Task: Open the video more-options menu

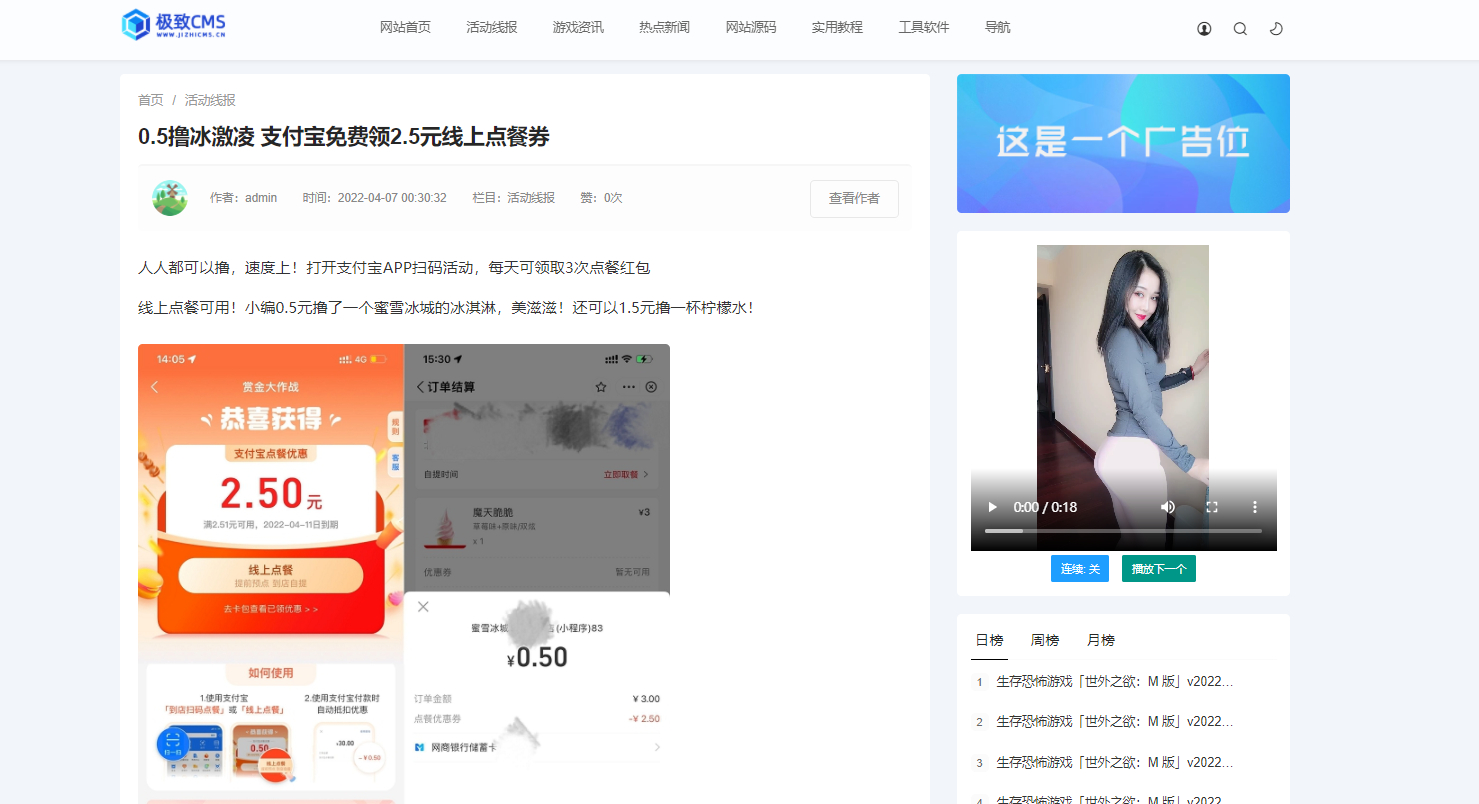Action: click(1255, 507)
